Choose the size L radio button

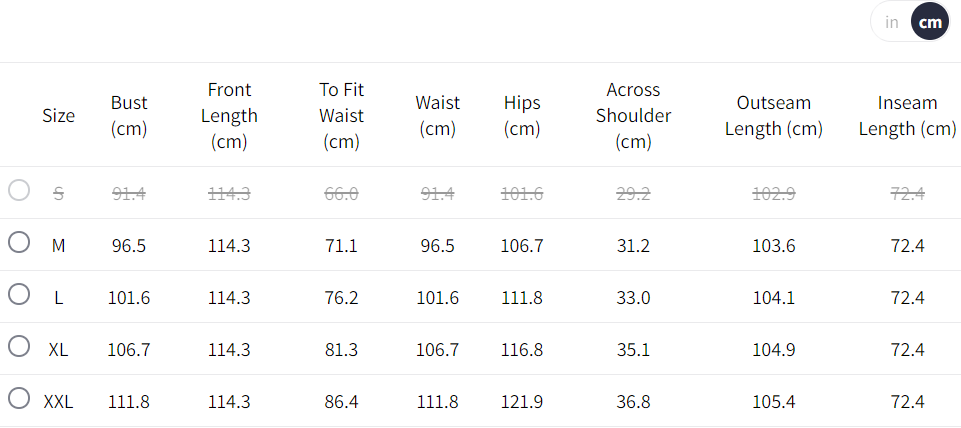click(x=19, y=294)
